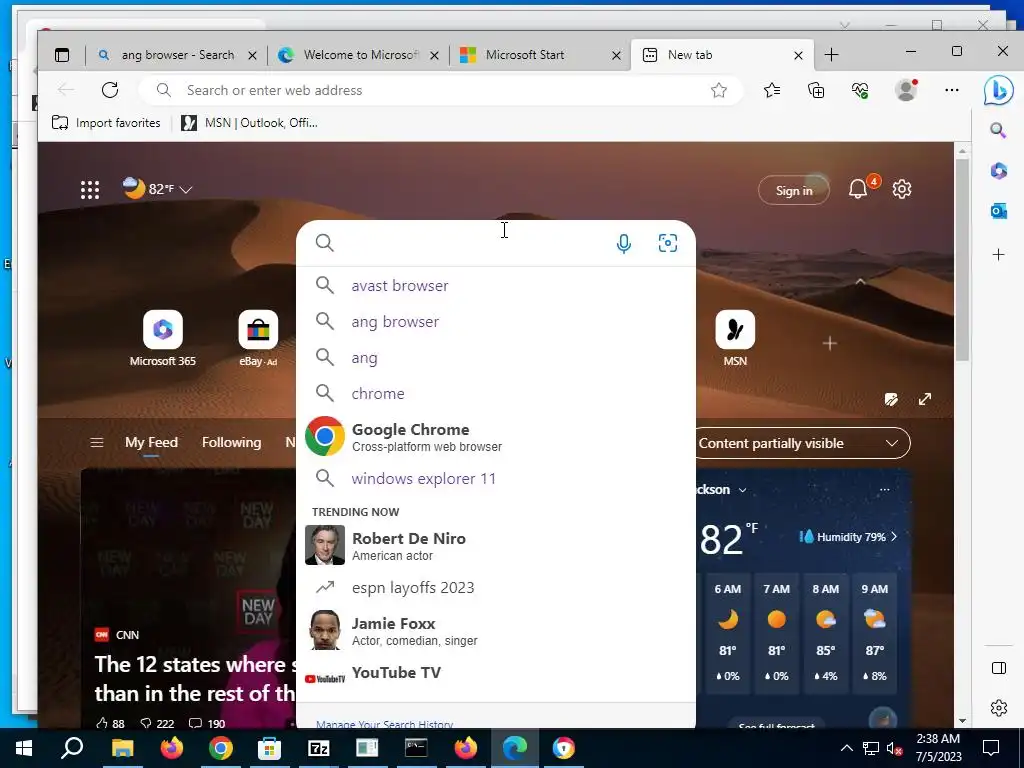Edit the background image icon

pyautogui.click(x=891, y=399)
